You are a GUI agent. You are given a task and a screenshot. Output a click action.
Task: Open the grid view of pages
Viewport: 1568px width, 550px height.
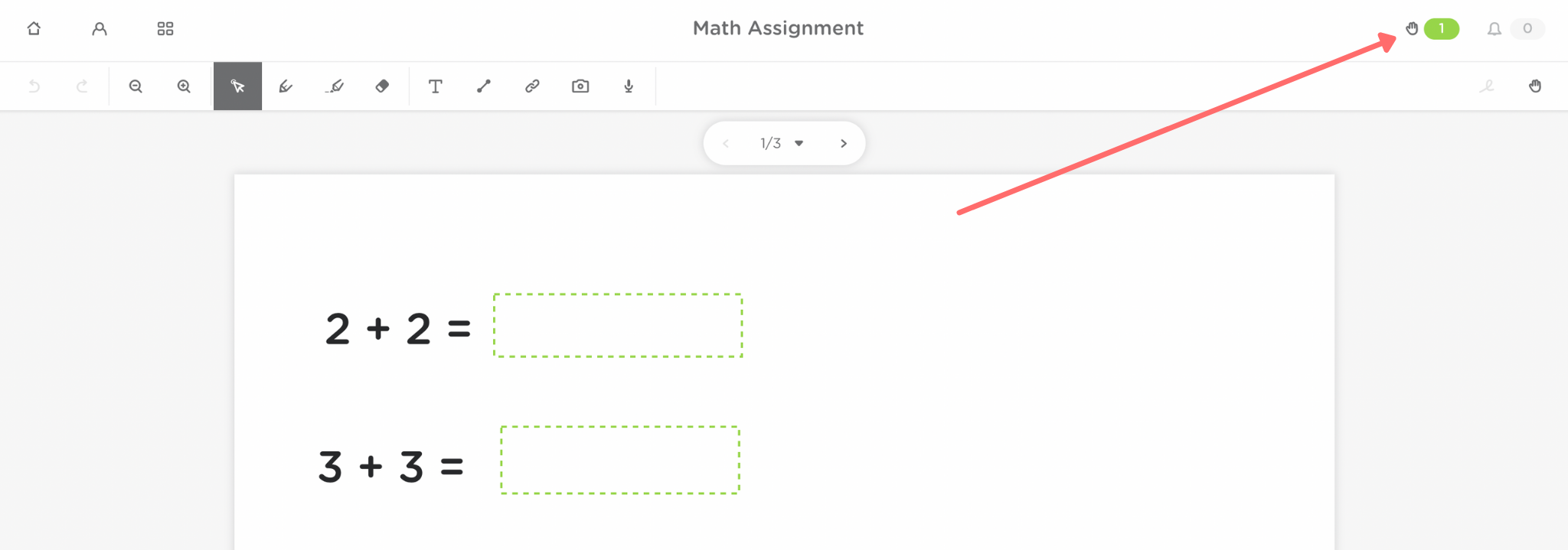[x=165, y=28]
